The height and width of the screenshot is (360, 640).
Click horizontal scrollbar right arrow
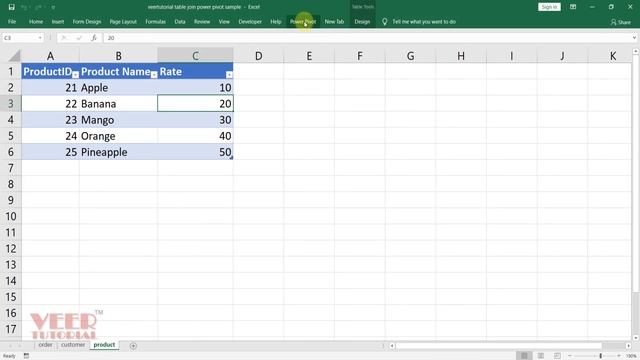628,346
